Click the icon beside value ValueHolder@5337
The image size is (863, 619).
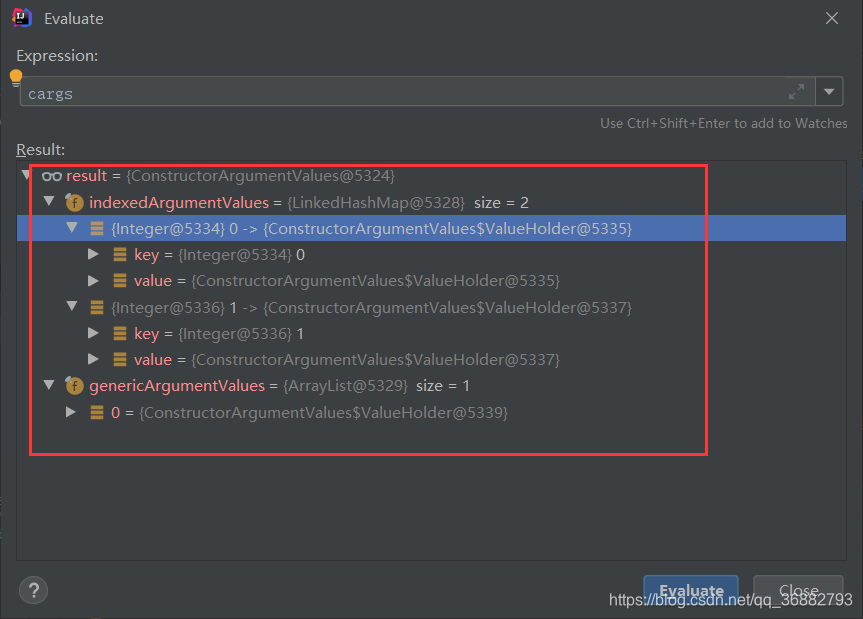coord(120,359)
